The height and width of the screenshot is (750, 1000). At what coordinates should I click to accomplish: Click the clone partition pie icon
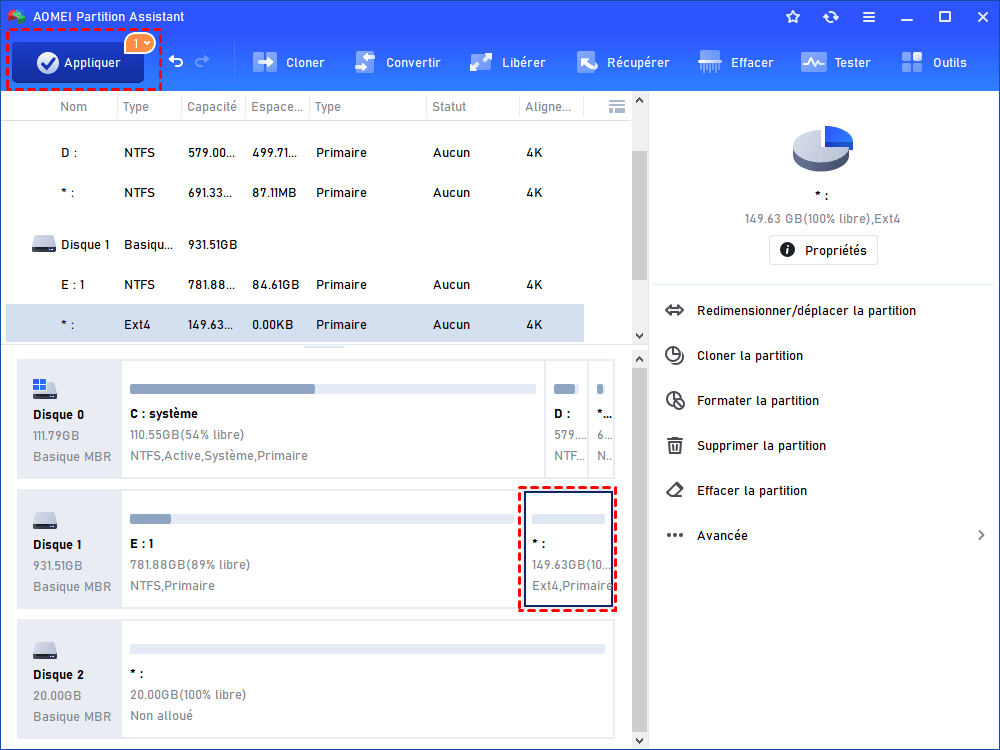(675, 355)
